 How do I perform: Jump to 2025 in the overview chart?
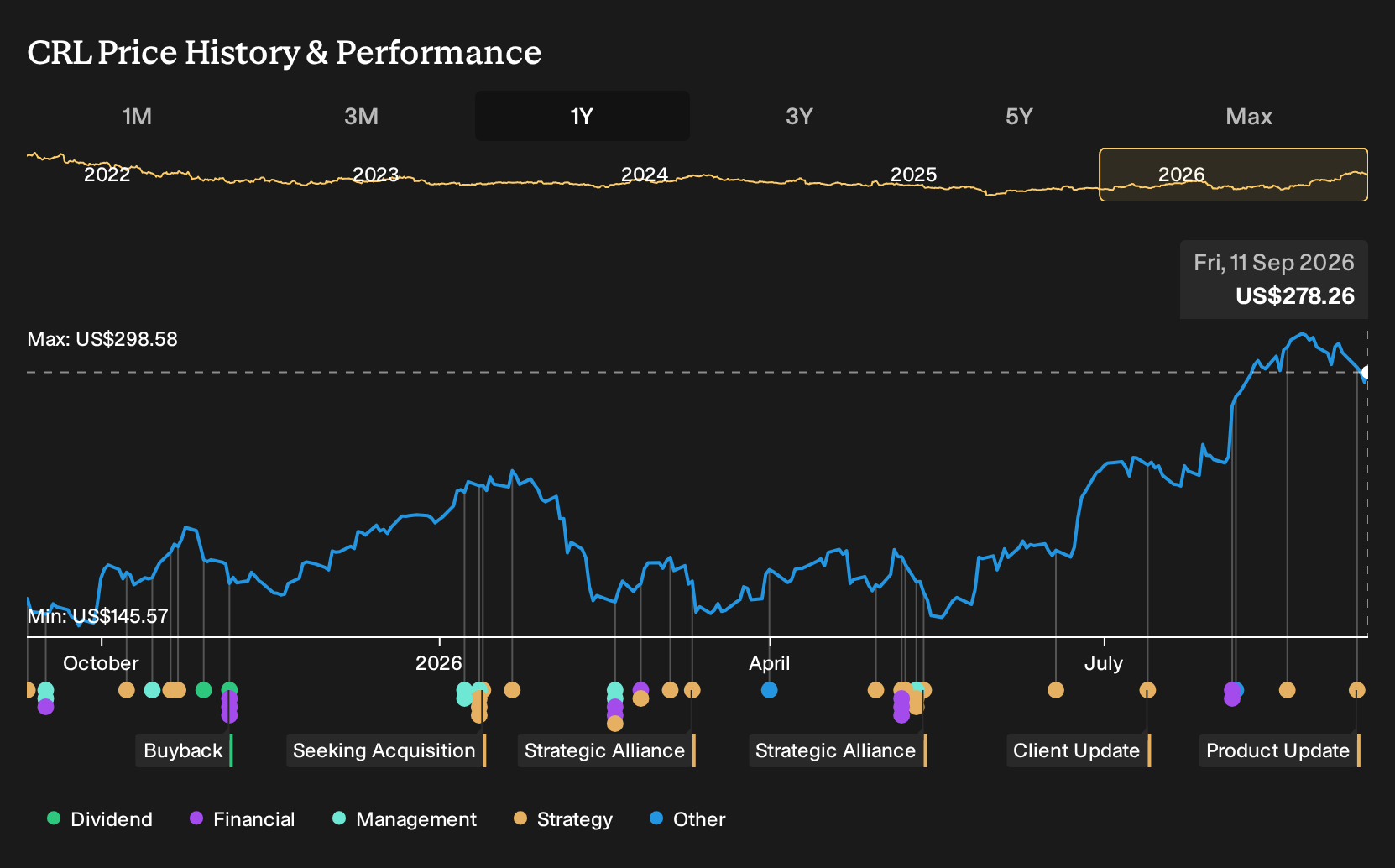[x=913, y=175]
